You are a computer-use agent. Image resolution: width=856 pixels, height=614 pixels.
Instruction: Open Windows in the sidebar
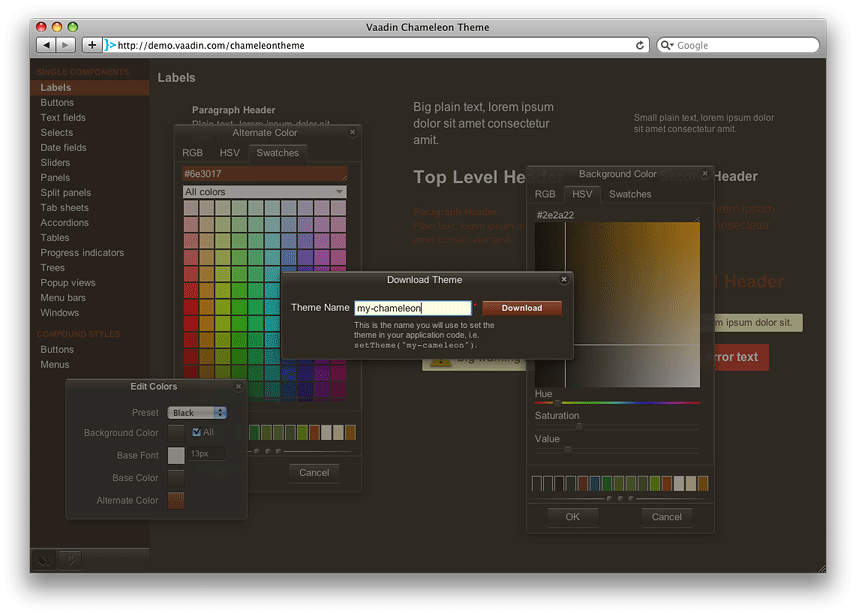pos(60,313)
